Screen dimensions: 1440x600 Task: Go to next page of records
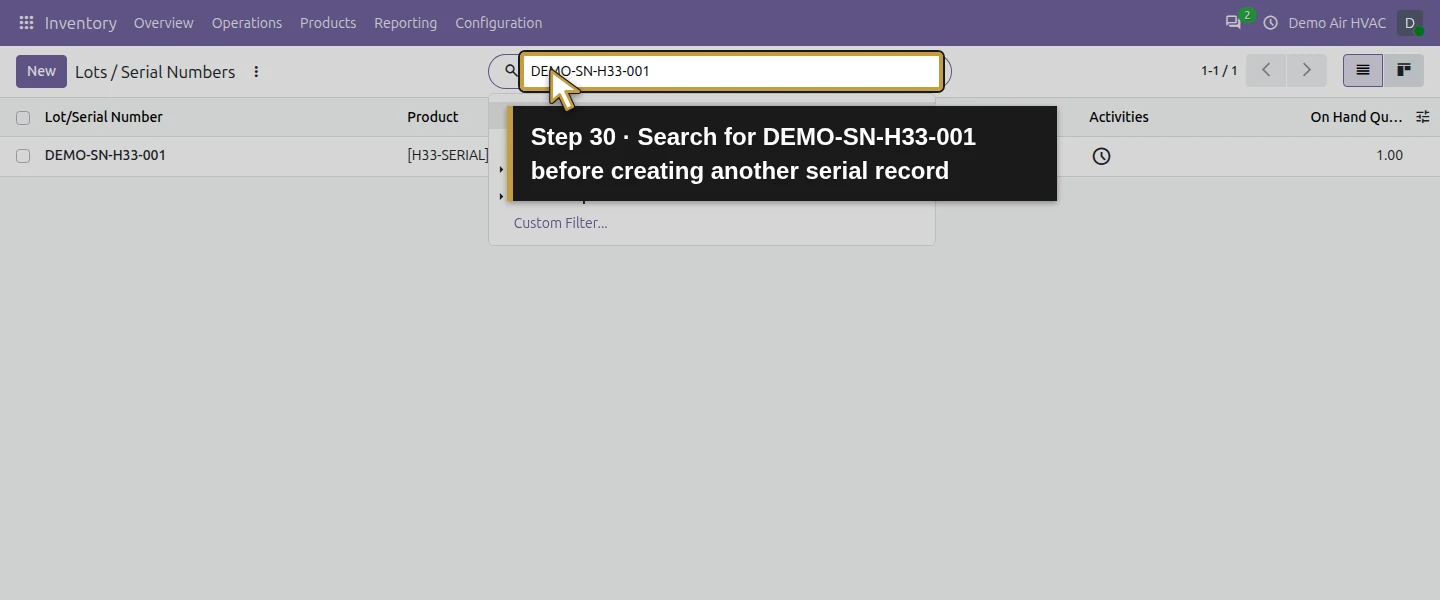(x=1306, y=70)
